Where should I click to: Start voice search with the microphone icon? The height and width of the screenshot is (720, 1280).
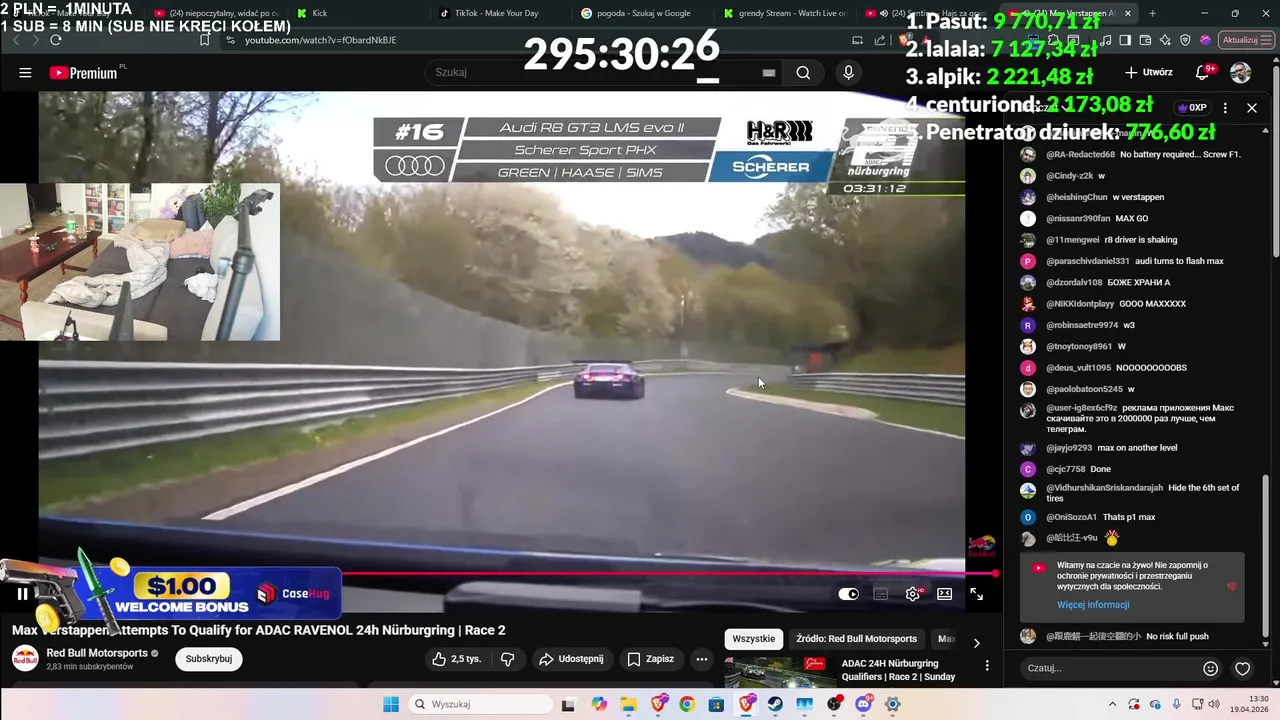(848, 73)
